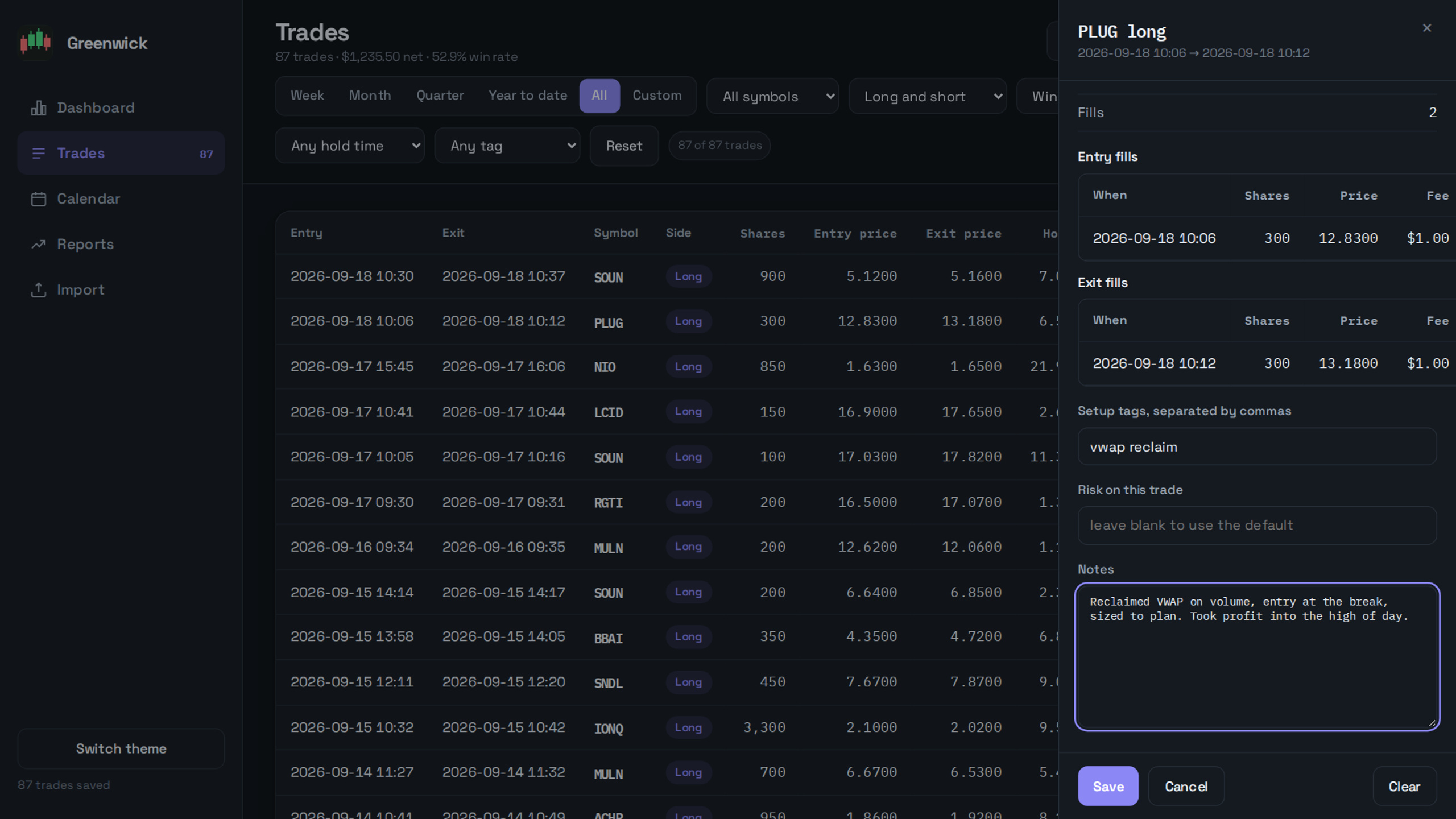Open the Dashboard nav item label
The height and width of the screenshot is (819, 1456).
(96, 107)
